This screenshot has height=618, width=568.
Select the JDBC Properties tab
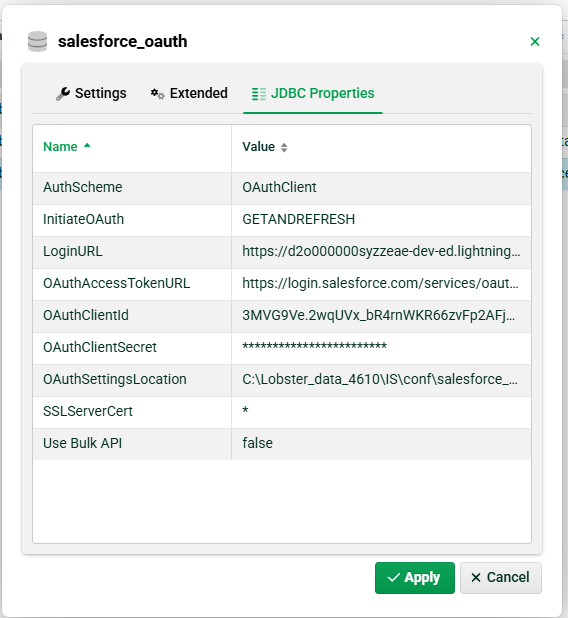(313, 93)
